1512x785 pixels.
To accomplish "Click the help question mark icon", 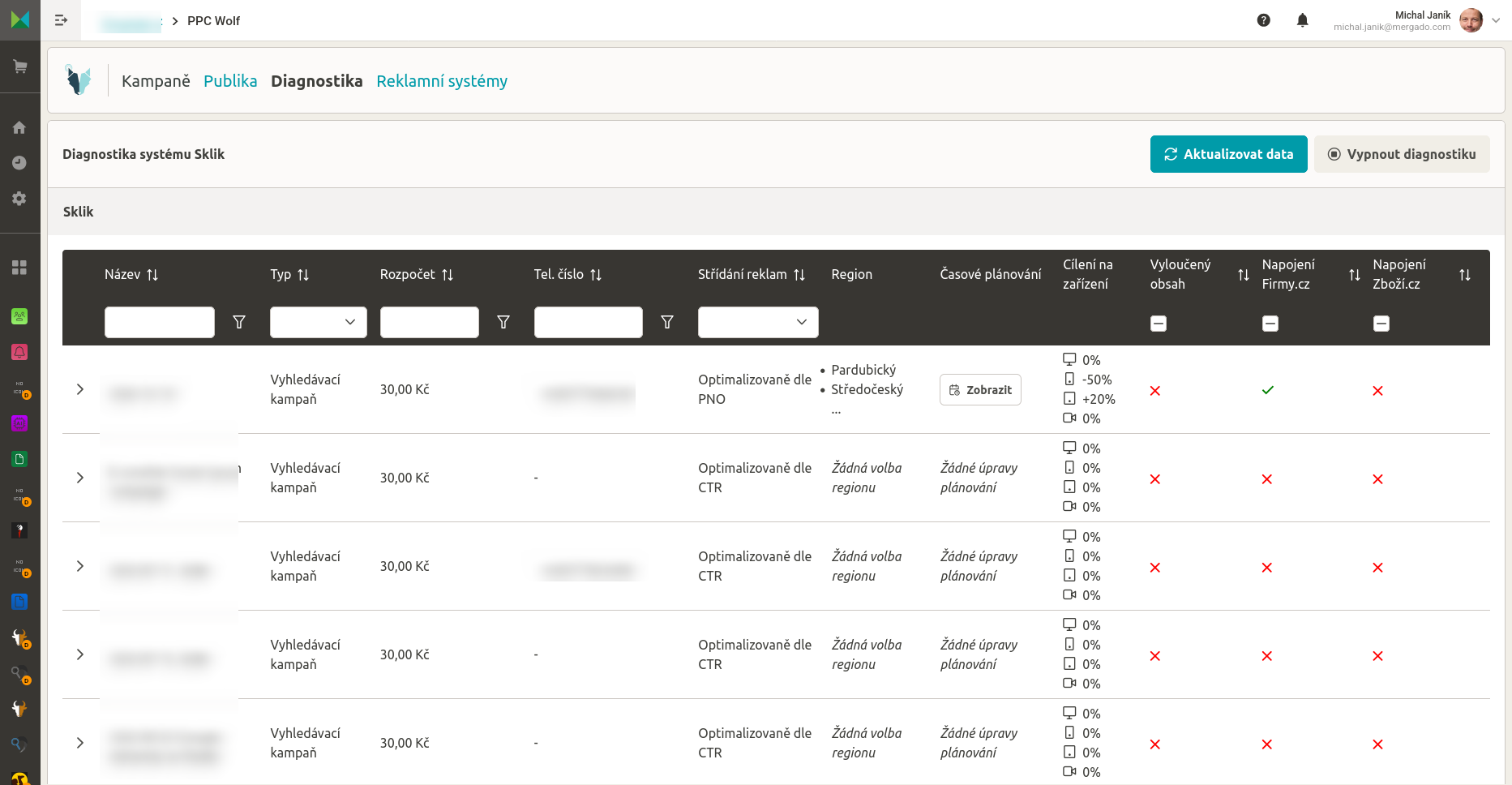I will click(x=1263, y=20).
